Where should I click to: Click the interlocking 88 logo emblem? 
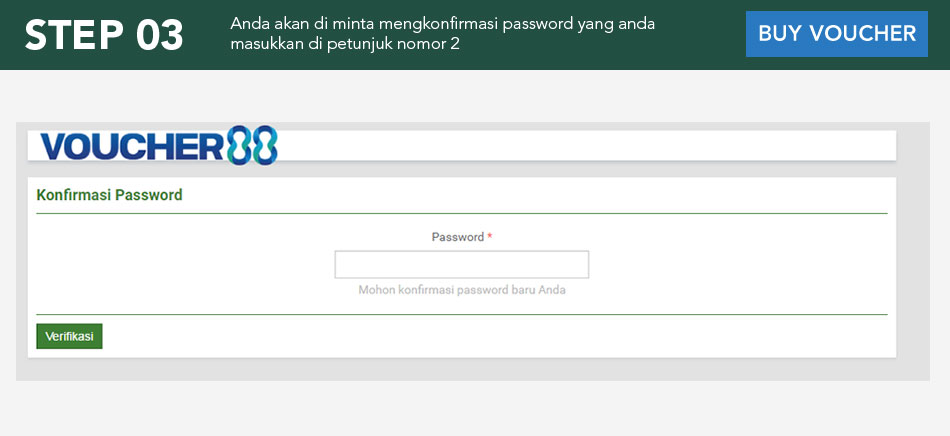tap(252, 146)
